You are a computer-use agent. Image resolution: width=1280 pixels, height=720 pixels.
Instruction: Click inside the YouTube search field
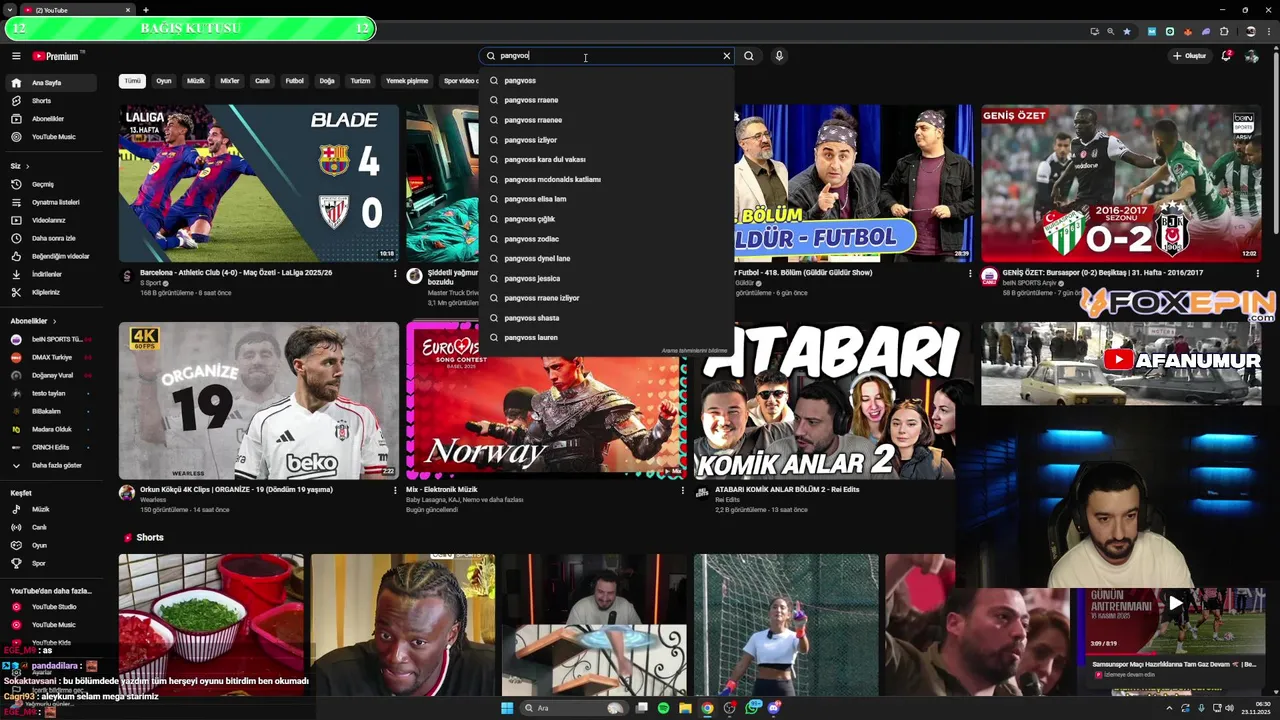(605, 56)
